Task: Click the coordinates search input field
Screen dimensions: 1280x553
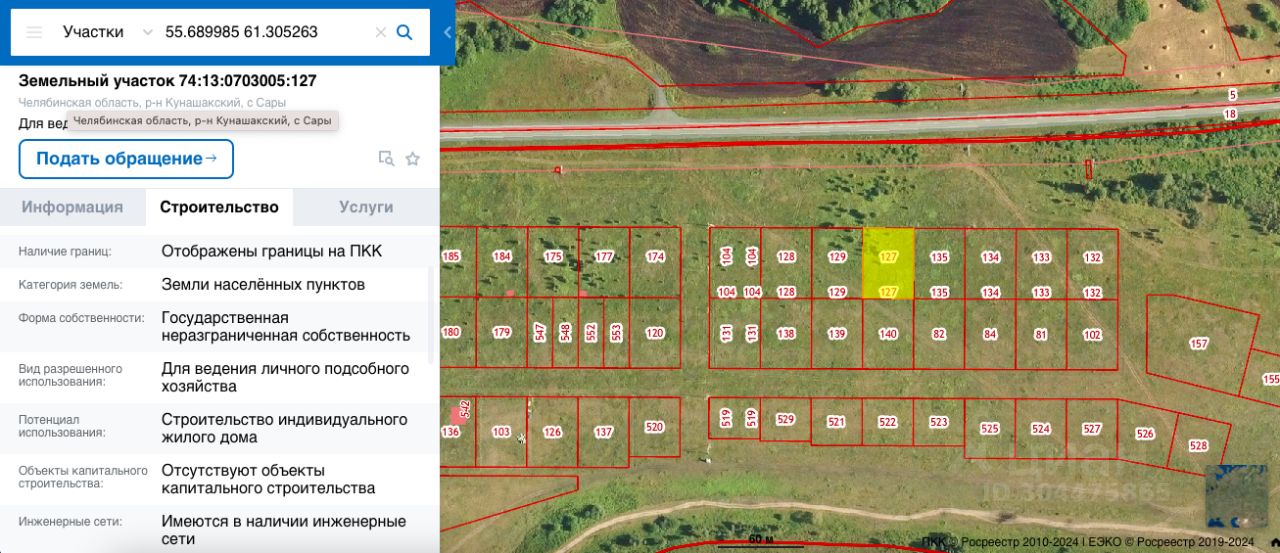Action: click(265, 32)
